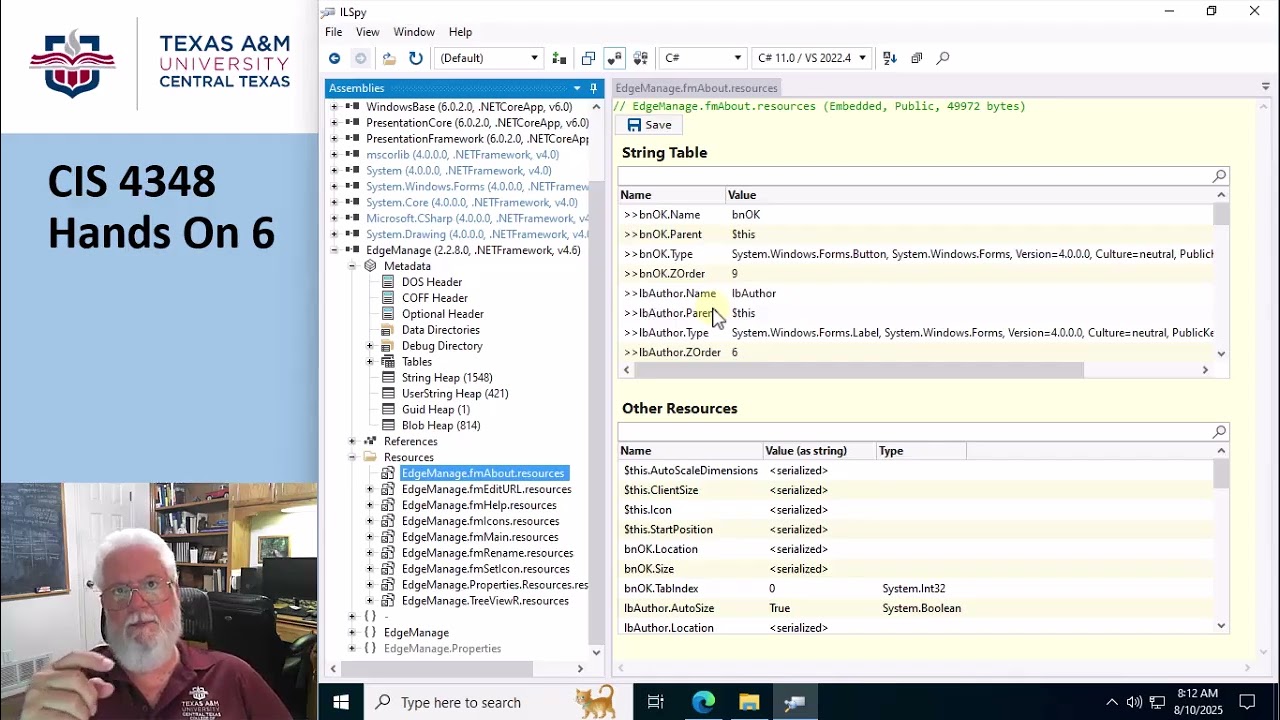Launch Microsoft Edge from the taskbar

coord(703,702)
